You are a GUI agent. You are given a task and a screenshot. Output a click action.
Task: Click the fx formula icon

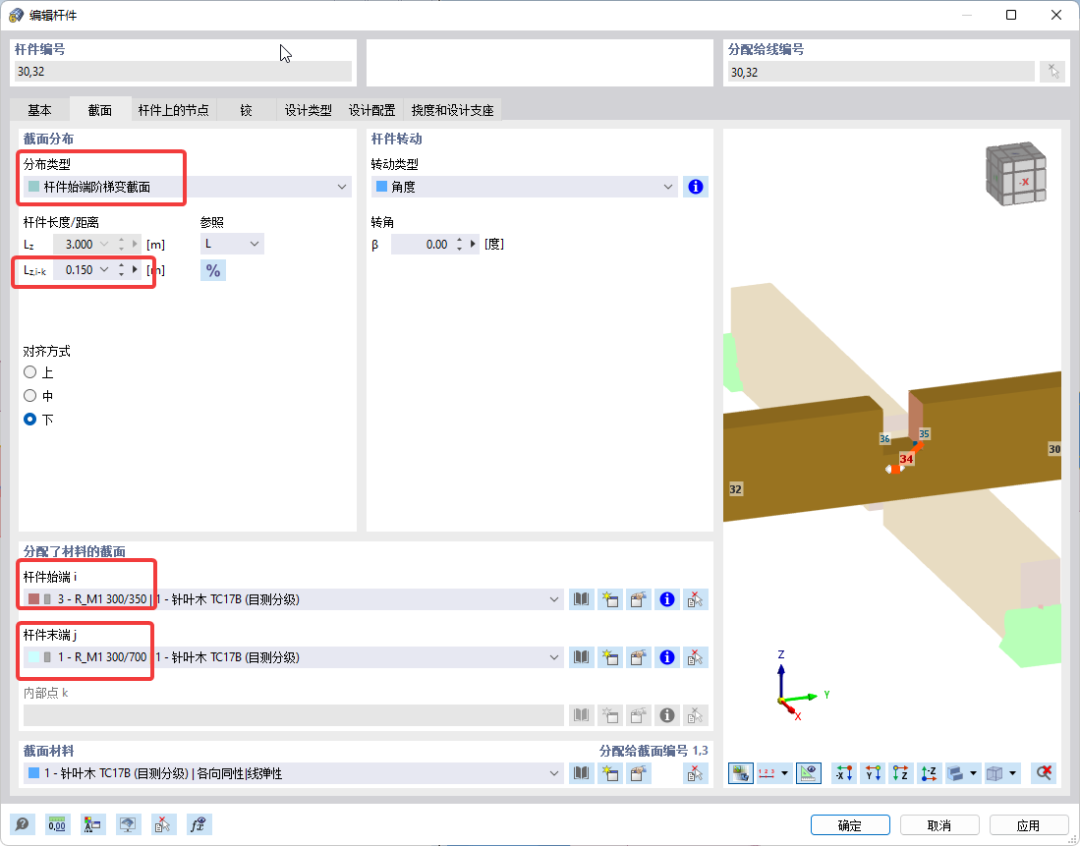[198, 824]
